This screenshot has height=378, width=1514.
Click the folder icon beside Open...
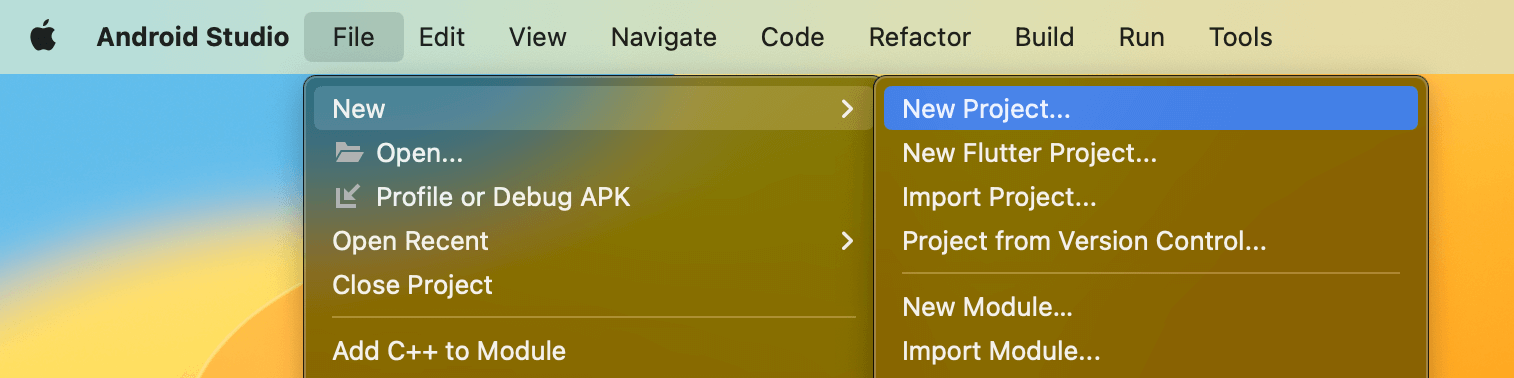pos(348,153)
